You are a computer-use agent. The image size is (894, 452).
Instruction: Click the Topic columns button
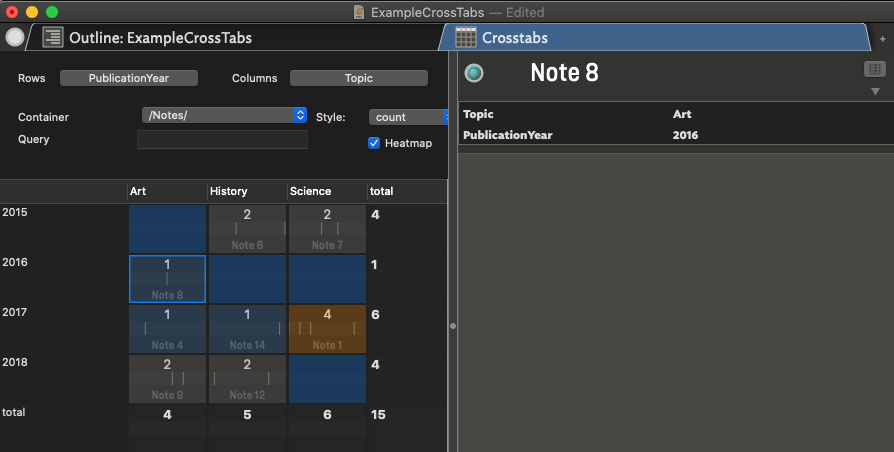coord(358,78)
